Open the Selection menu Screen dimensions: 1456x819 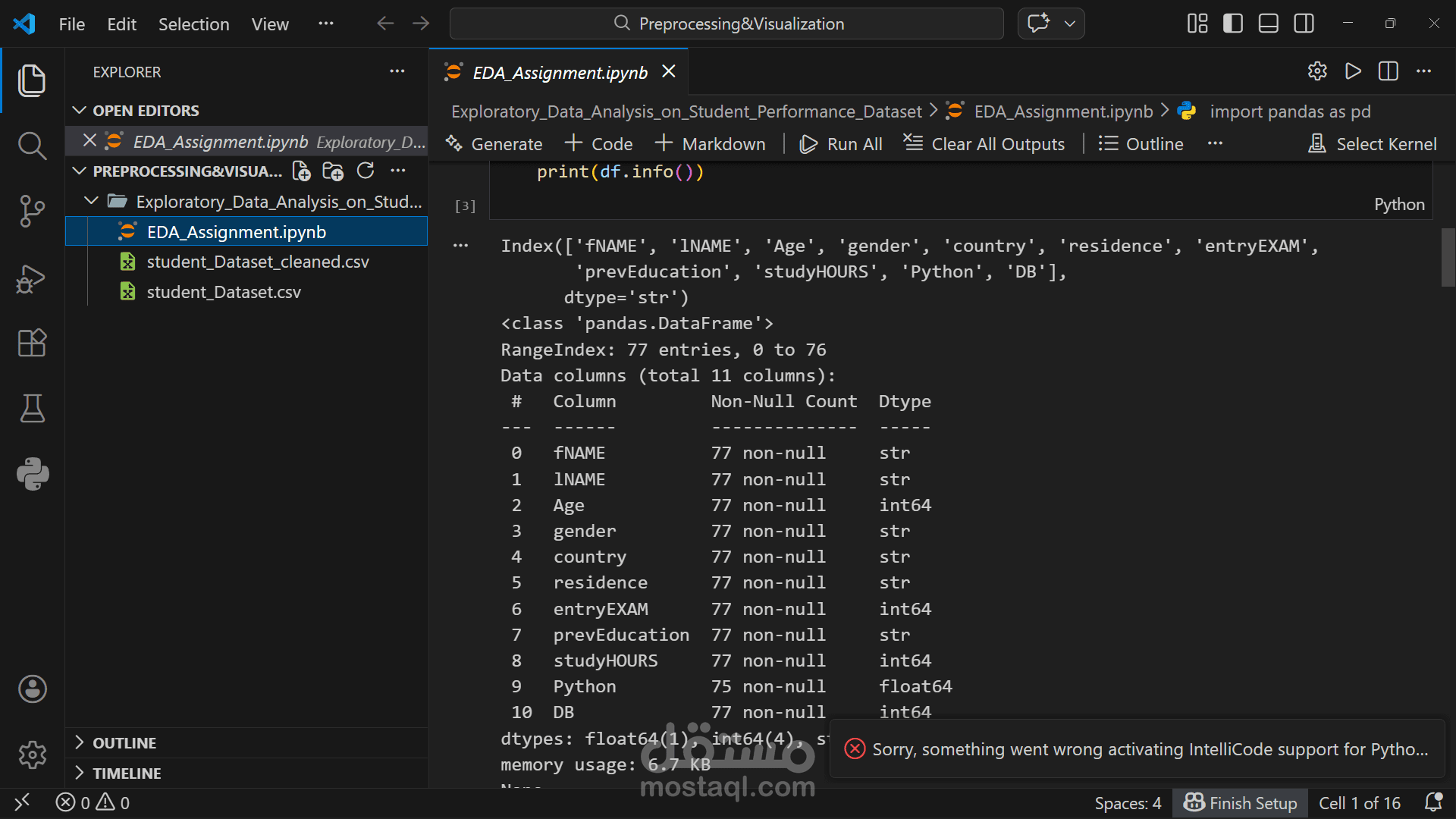[x=193, y=24]
